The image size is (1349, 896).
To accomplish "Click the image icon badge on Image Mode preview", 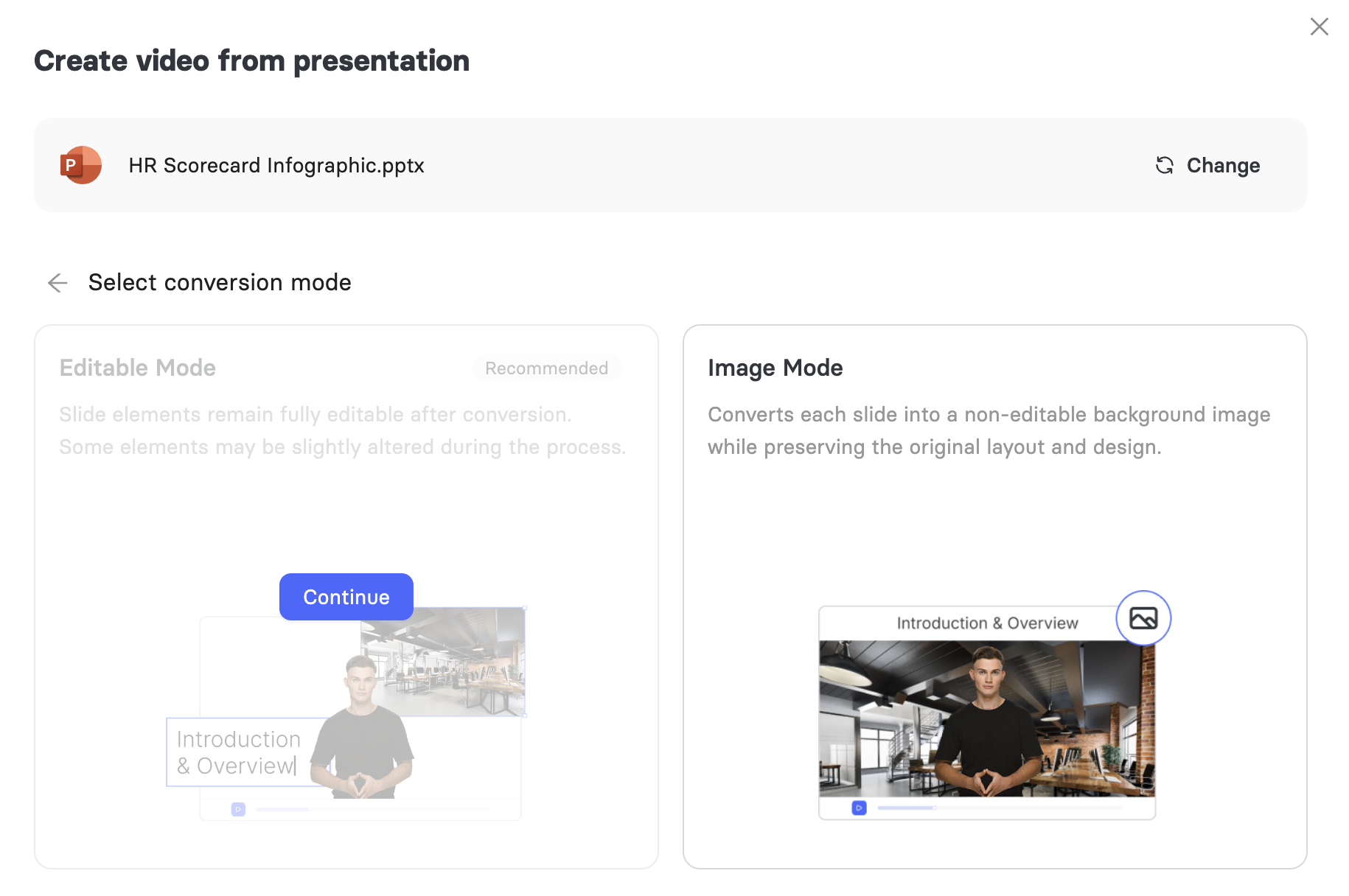I will pos(1143,618).
